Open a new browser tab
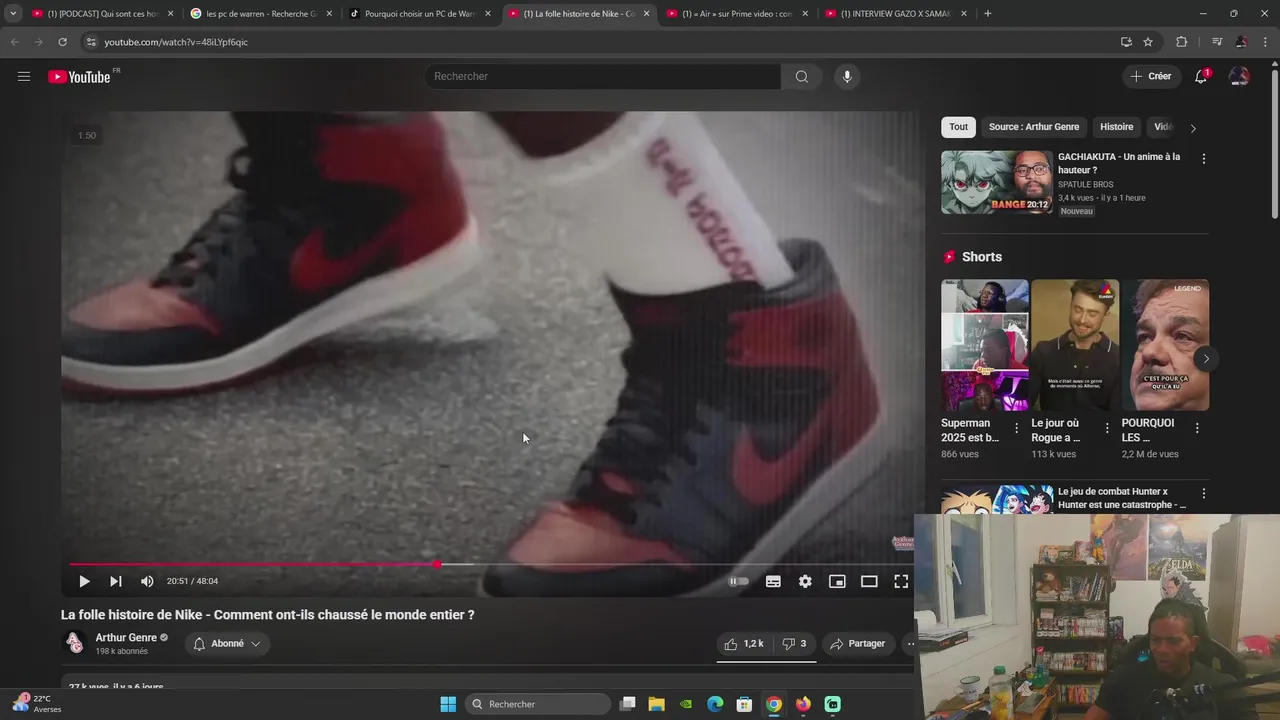 click(988, 14)
